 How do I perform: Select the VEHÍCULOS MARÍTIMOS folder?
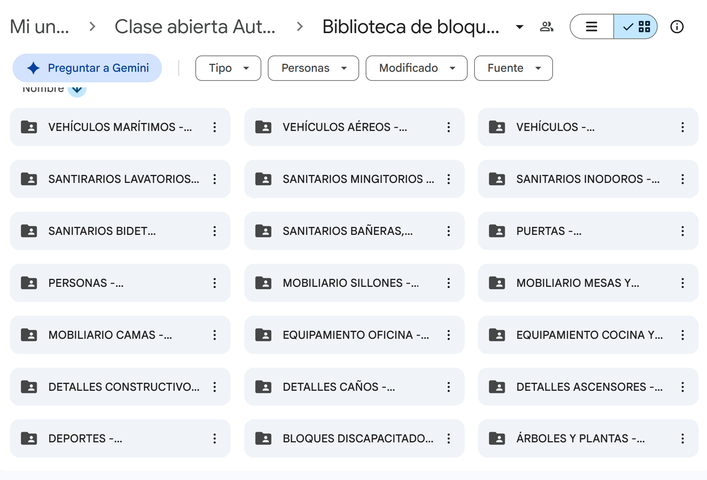[120, 127]
